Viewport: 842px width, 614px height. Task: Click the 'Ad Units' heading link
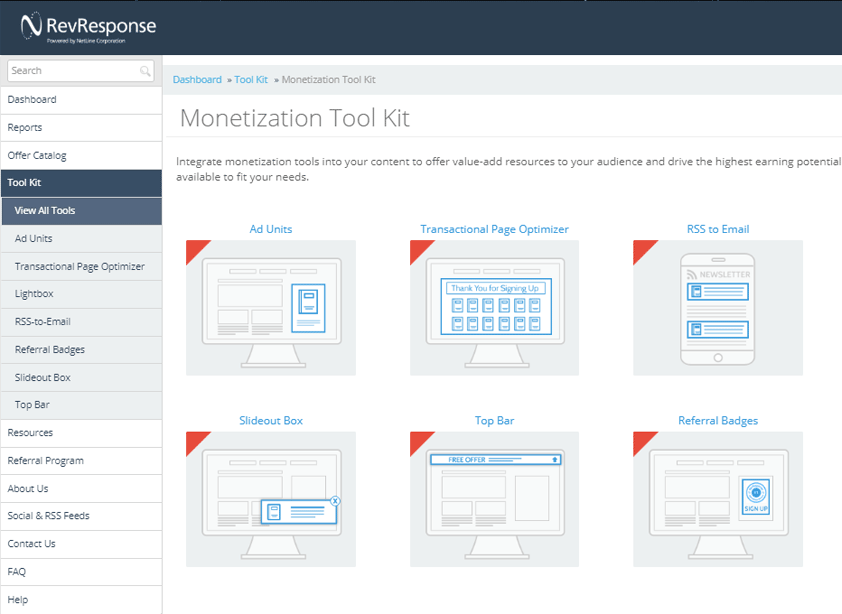tap(271, 229)
